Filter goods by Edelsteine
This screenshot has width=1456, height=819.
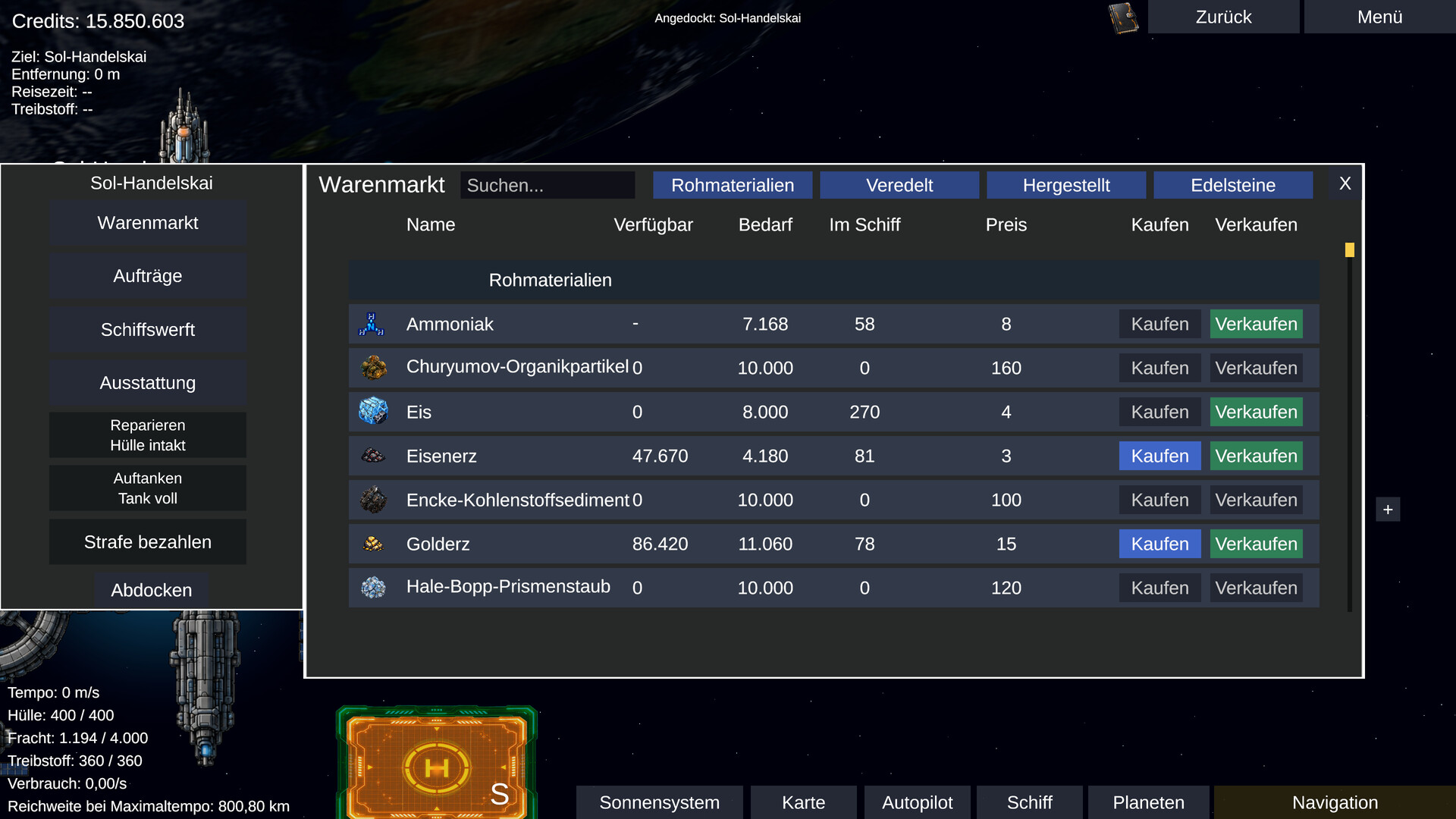coord(1233,185)
